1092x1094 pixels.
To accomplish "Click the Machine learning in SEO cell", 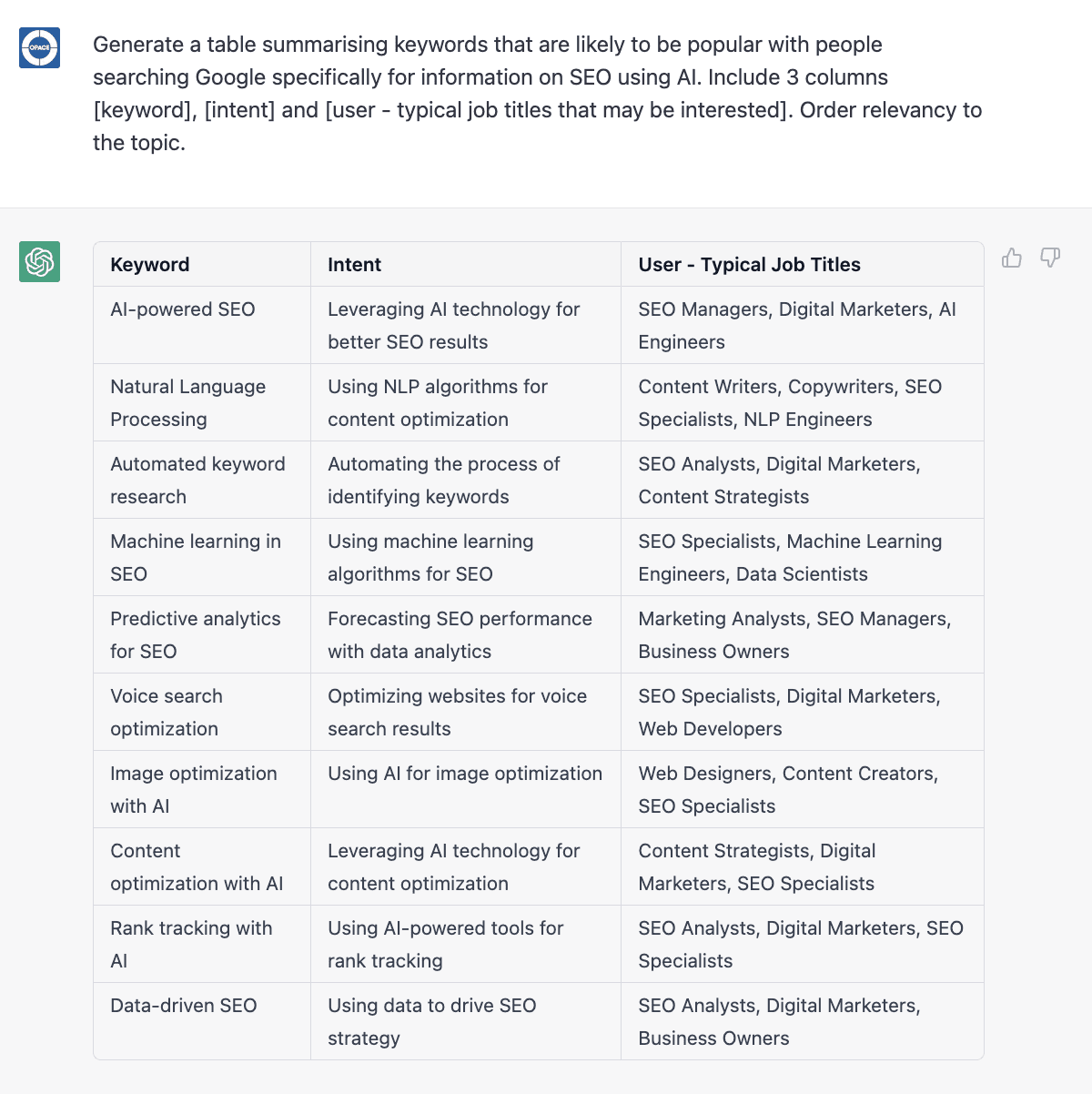I will pyautogui.click(x=196, y=557).
